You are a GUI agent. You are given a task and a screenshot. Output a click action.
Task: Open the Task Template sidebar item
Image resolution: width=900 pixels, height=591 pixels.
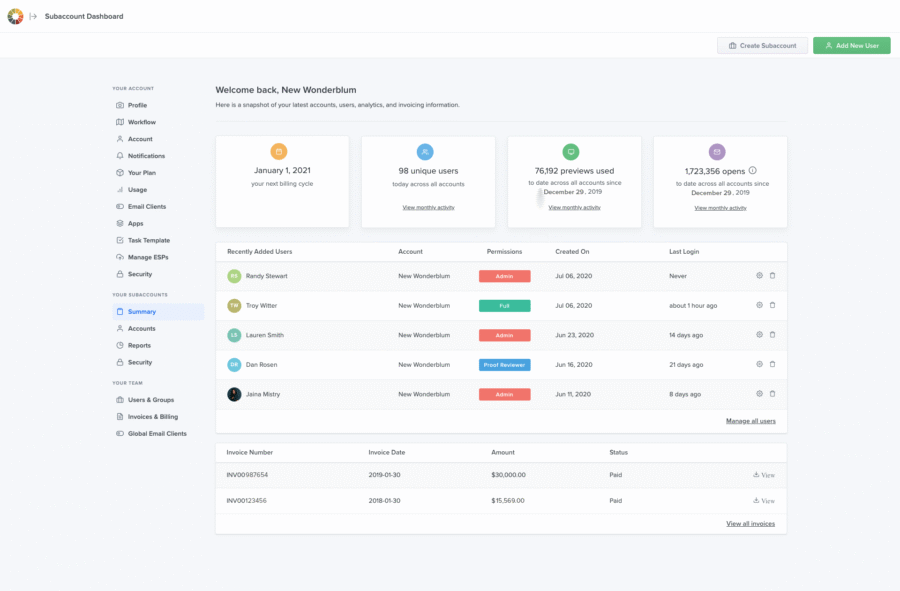pos(148,240)
